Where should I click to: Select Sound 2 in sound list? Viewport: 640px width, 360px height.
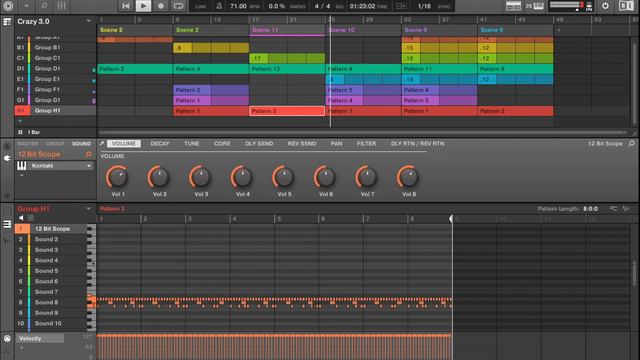(51, 239)
